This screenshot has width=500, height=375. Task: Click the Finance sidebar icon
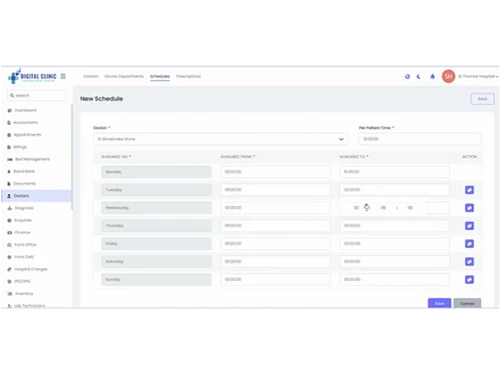[9, 233]
